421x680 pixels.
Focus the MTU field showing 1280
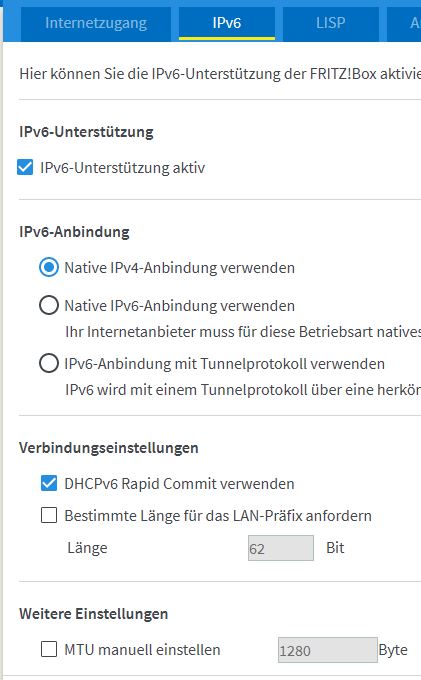click(327, 650)
